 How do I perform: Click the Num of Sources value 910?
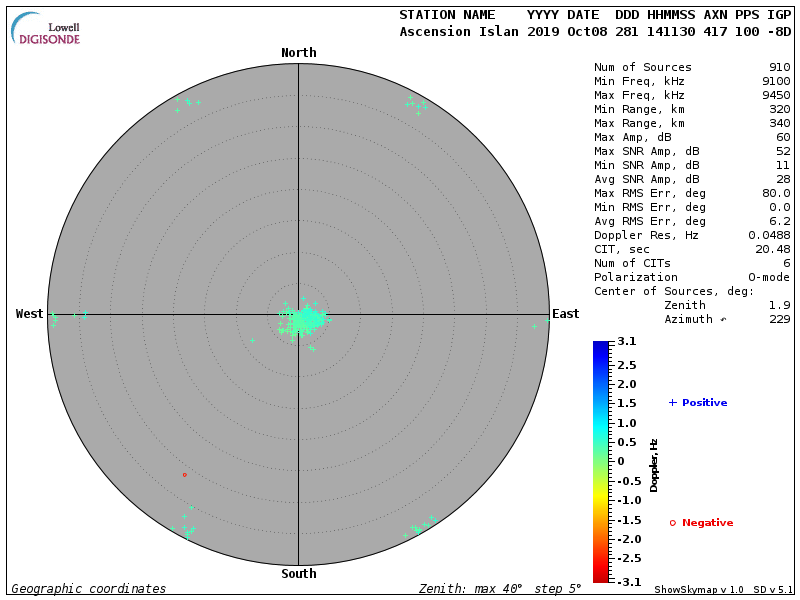click(x=779, y=68)
